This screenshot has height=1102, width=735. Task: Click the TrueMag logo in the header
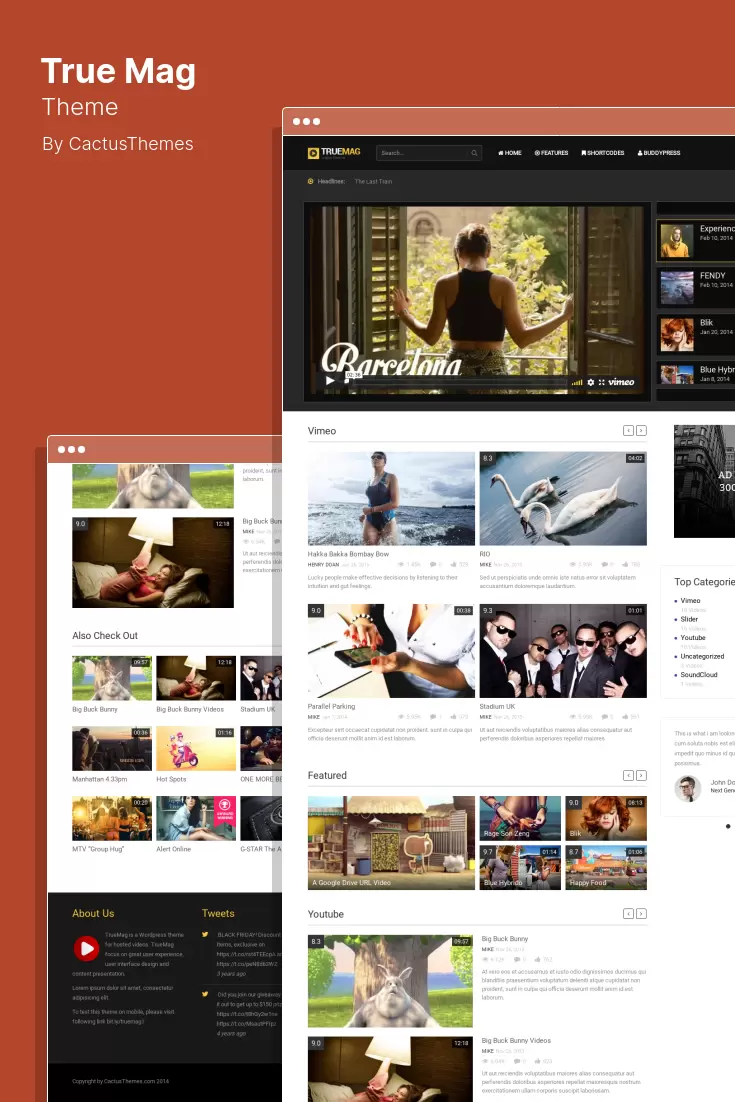[334, 153]
